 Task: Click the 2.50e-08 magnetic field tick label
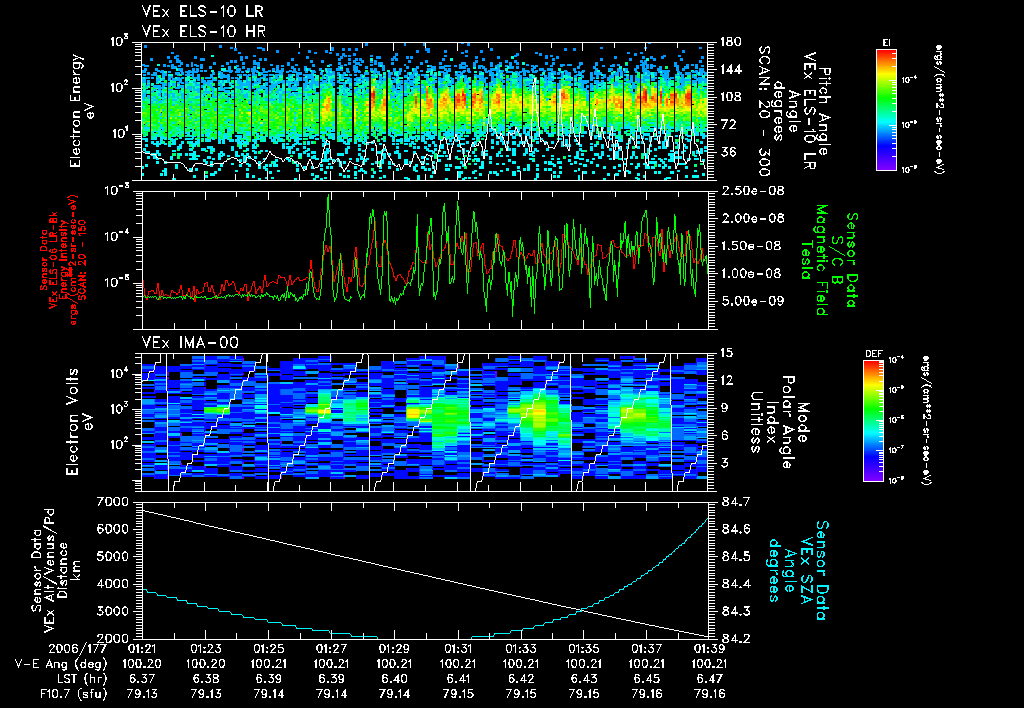point(752,191)
